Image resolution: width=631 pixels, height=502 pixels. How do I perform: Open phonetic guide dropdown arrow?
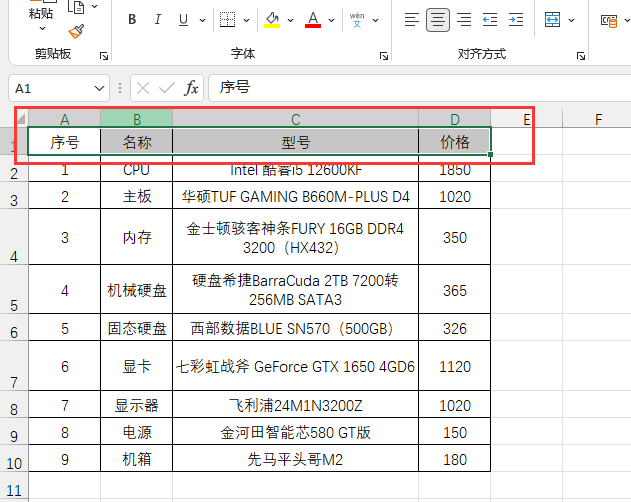coord(375,20)
